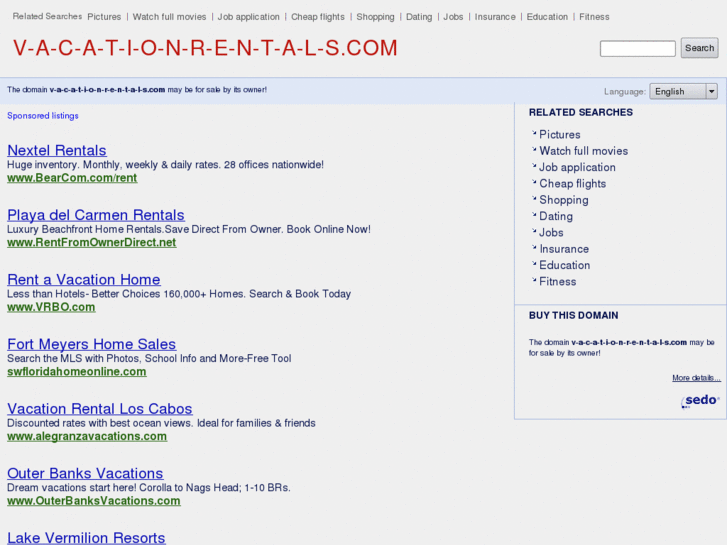Click the BUY THIS DOMAIN heading
Image resolution: width=727 pixels, height=545 pixels.
coord(574,315)
